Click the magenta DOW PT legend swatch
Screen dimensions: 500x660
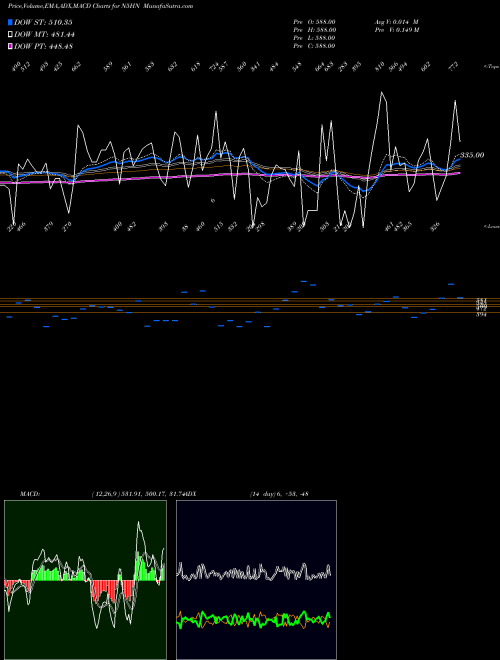(10, 46)
